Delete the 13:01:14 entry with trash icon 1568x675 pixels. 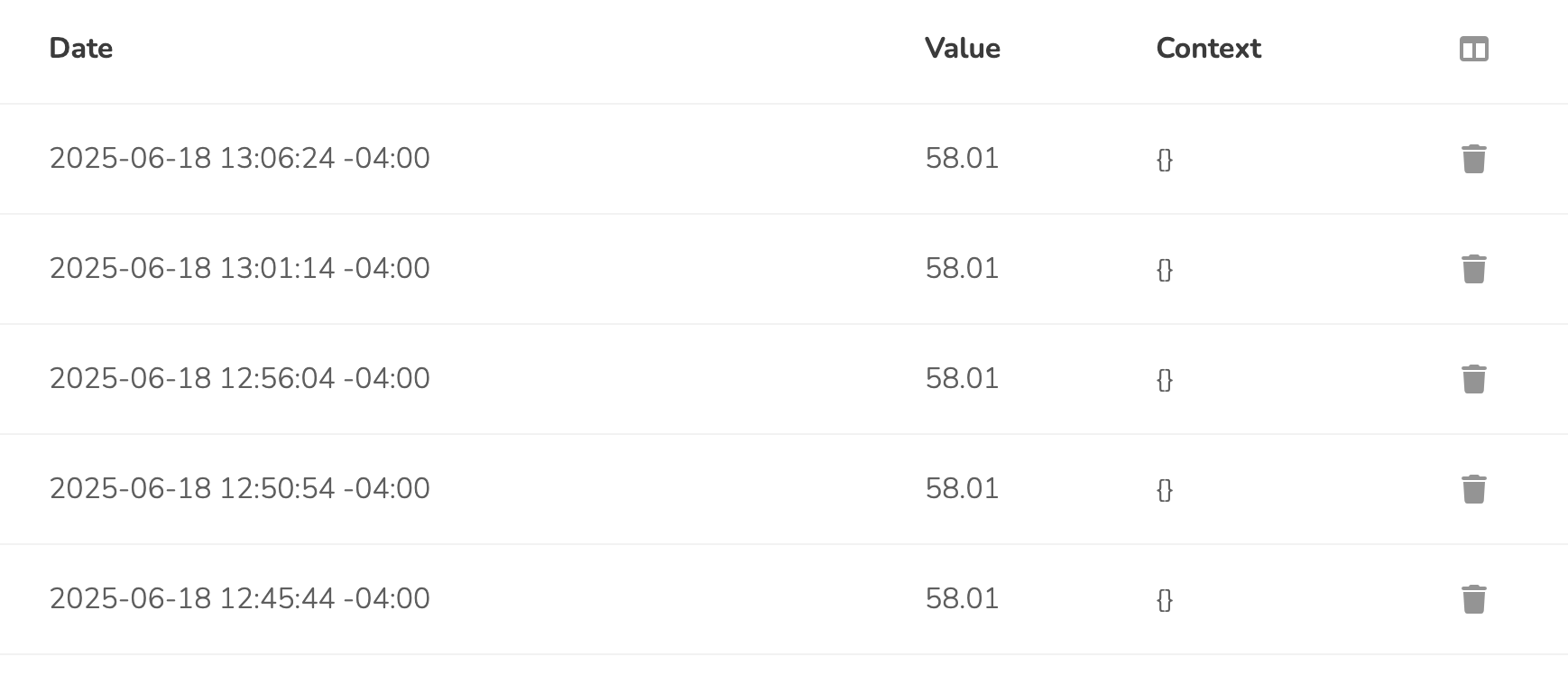click(1473, 269)
